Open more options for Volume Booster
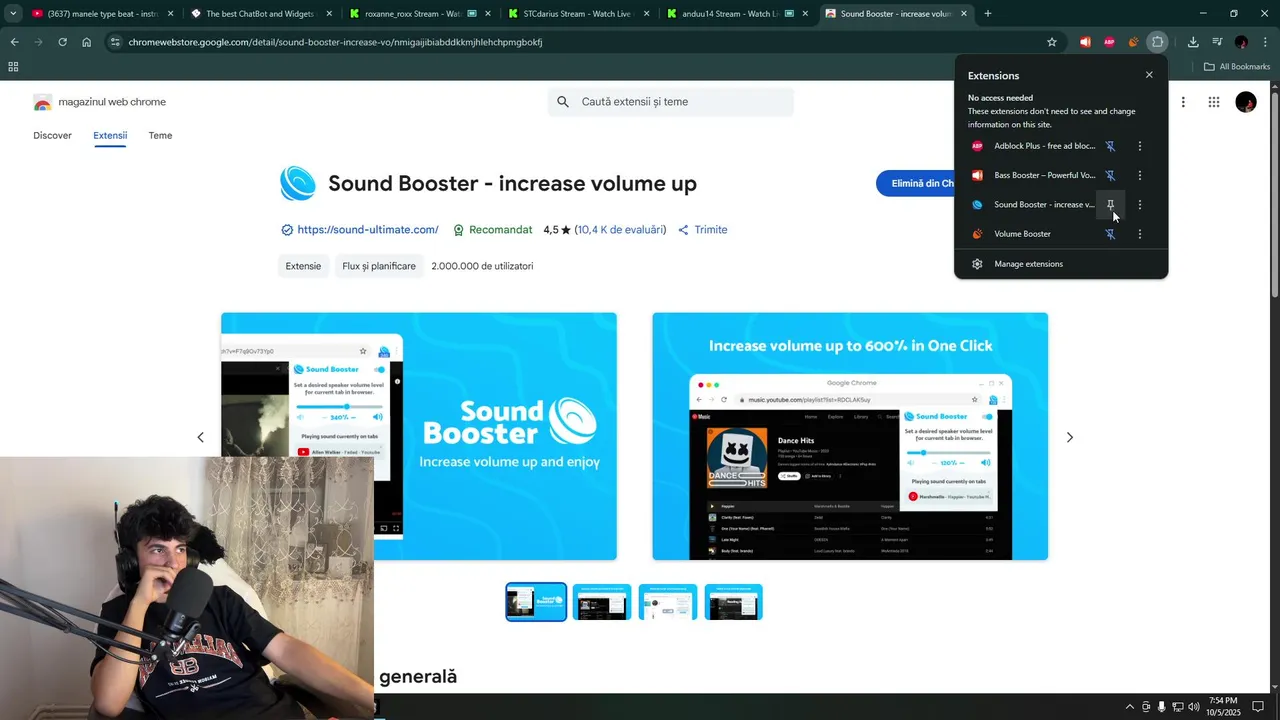Viewport: 1280px width, 720px height. (1140, 234)
